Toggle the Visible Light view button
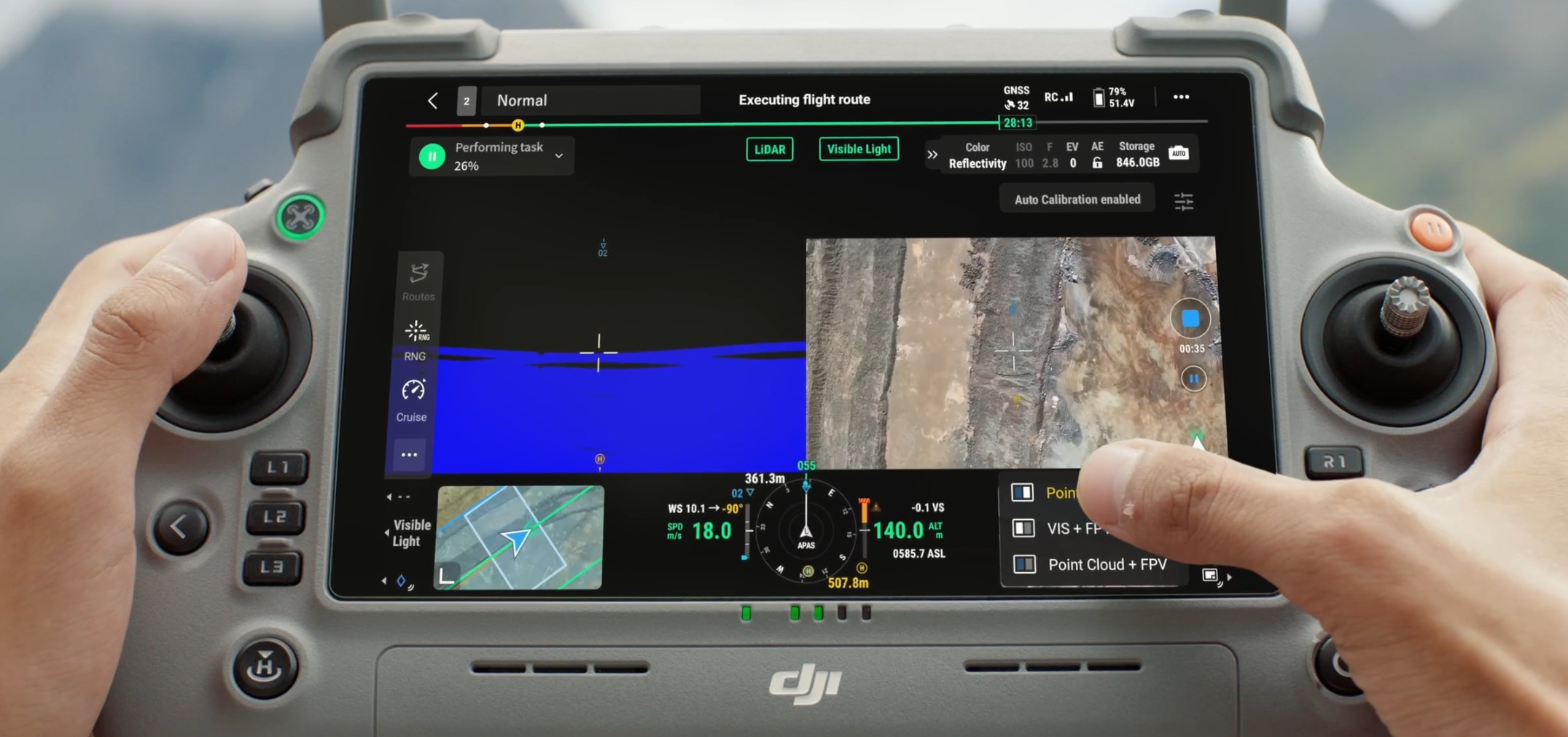This screenshot has width=1568, height=737. [858, 149]
